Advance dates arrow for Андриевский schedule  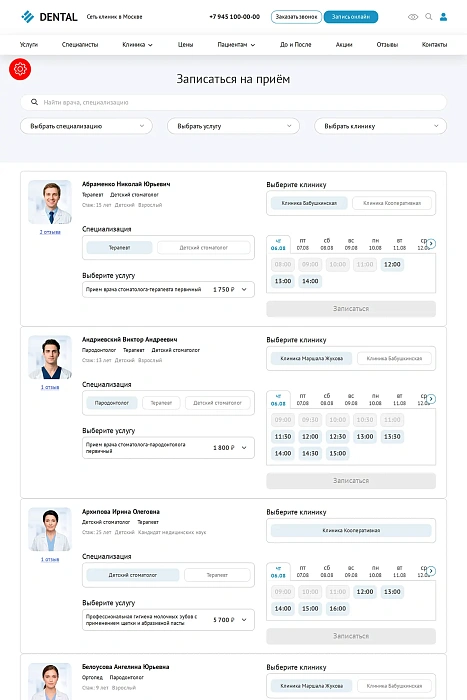point(431,399)
